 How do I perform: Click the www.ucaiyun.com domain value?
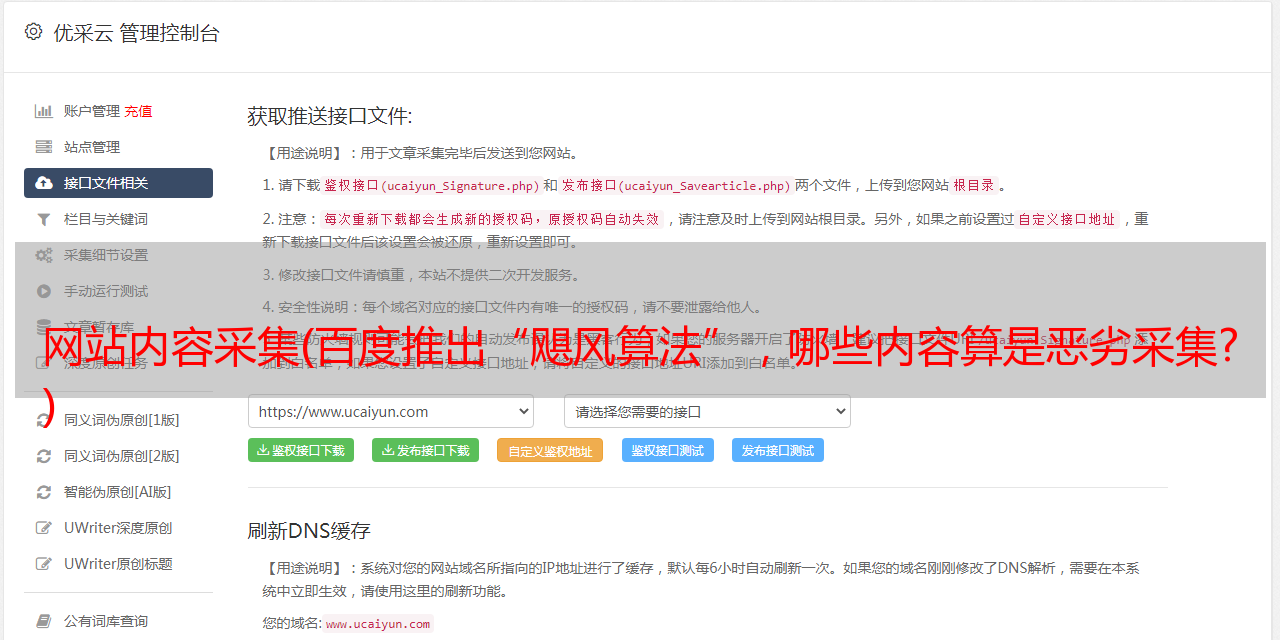point(378,624)
